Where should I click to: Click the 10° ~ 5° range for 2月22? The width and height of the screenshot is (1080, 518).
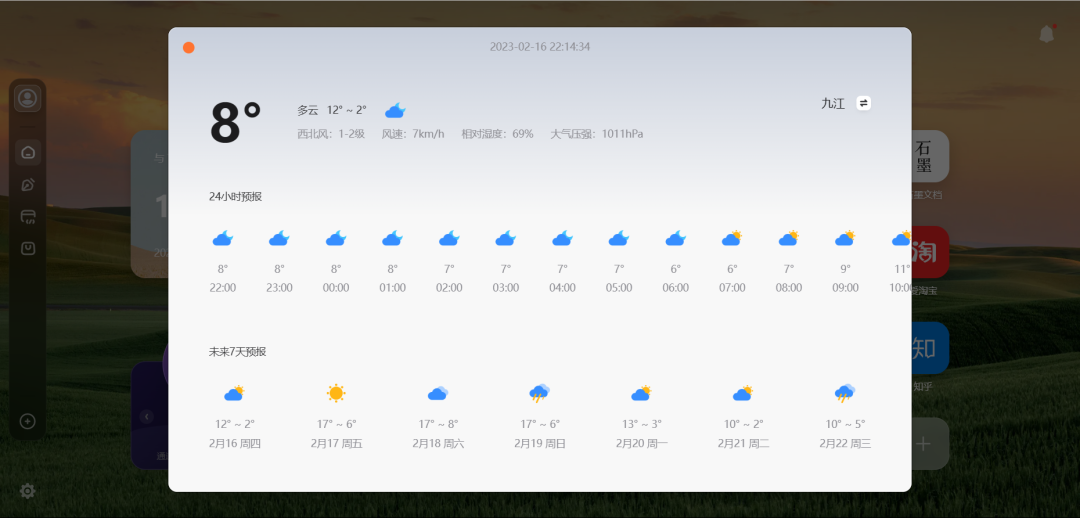(x=845, y=424)
